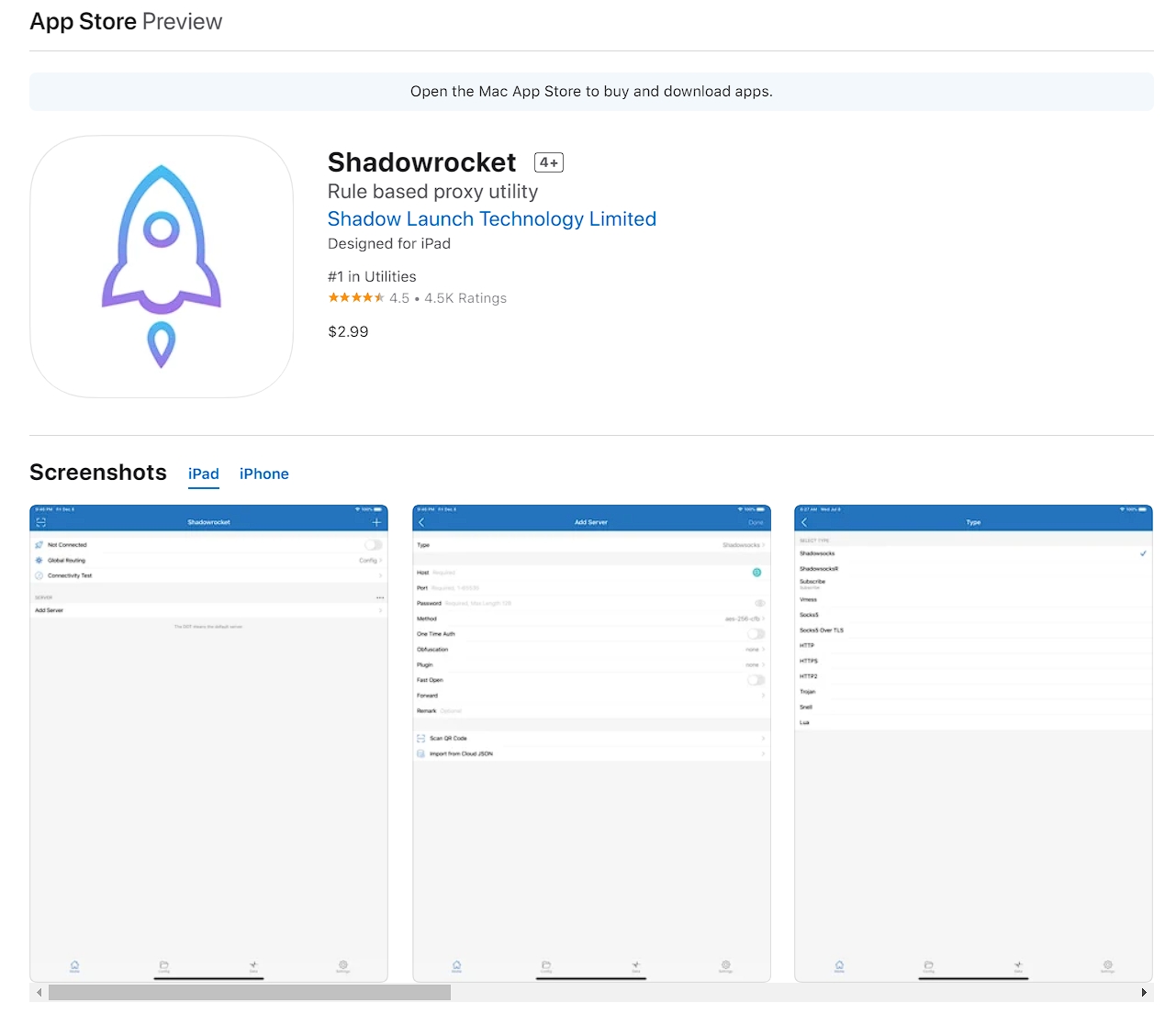Toggle the Fast Open switch
The image size is (1165, 1036).
pos(756,680)
